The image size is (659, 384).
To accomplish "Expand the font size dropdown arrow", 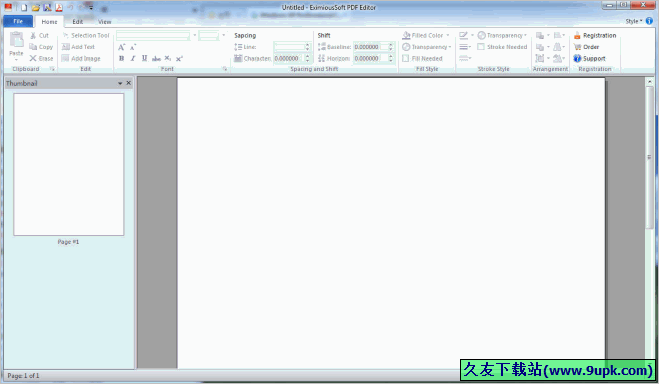I will point(224,36).
